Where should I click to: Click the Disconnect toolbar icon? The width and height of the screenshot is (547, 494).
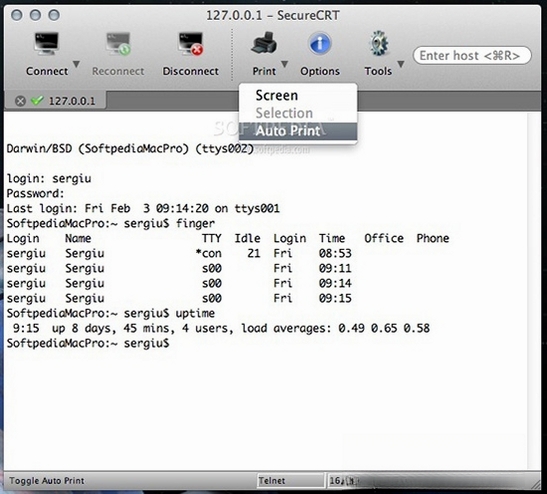coord(191,44)
